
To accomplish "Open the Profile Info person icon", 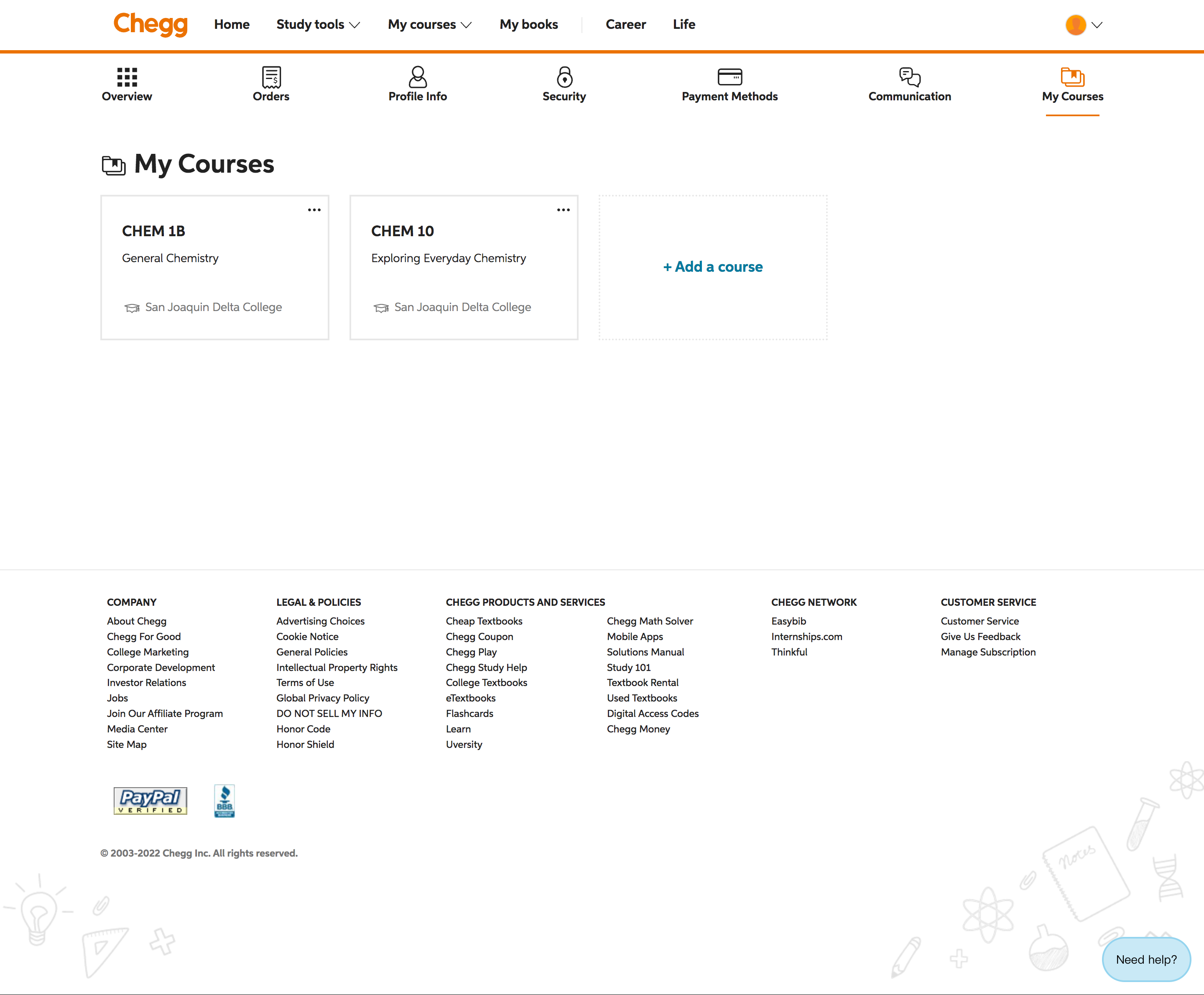I will pyautogui.click(x=418, y=77).
